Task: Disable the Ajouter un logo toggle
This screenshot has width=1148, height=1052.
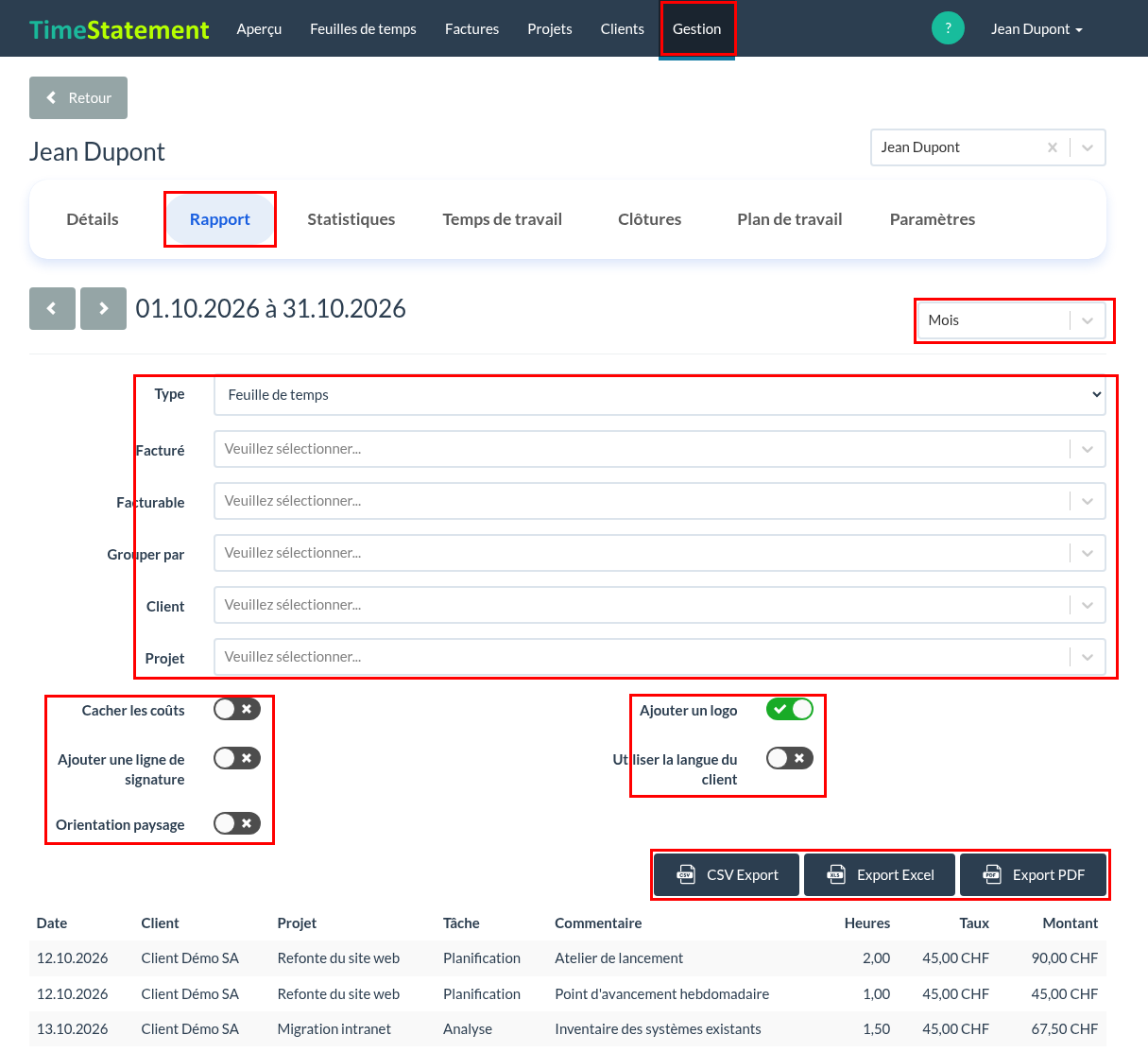Action: (x=790, y=709)
